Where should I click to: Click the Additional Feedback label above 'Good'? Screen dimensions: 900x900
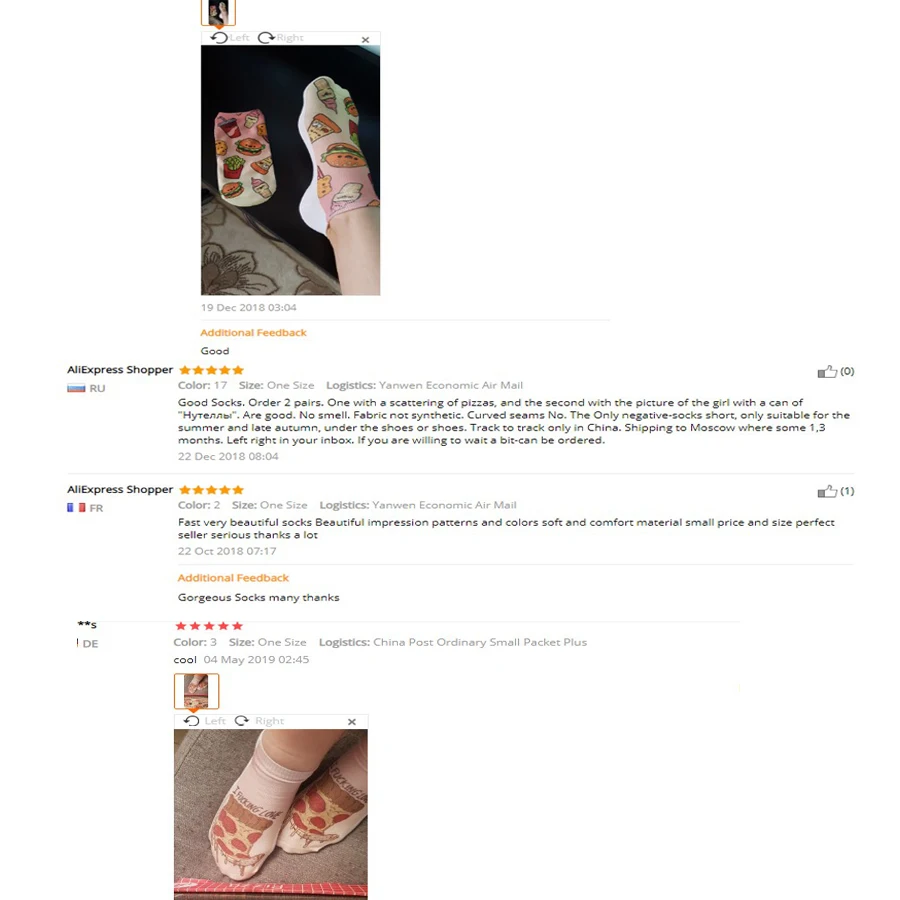[253, 333]
